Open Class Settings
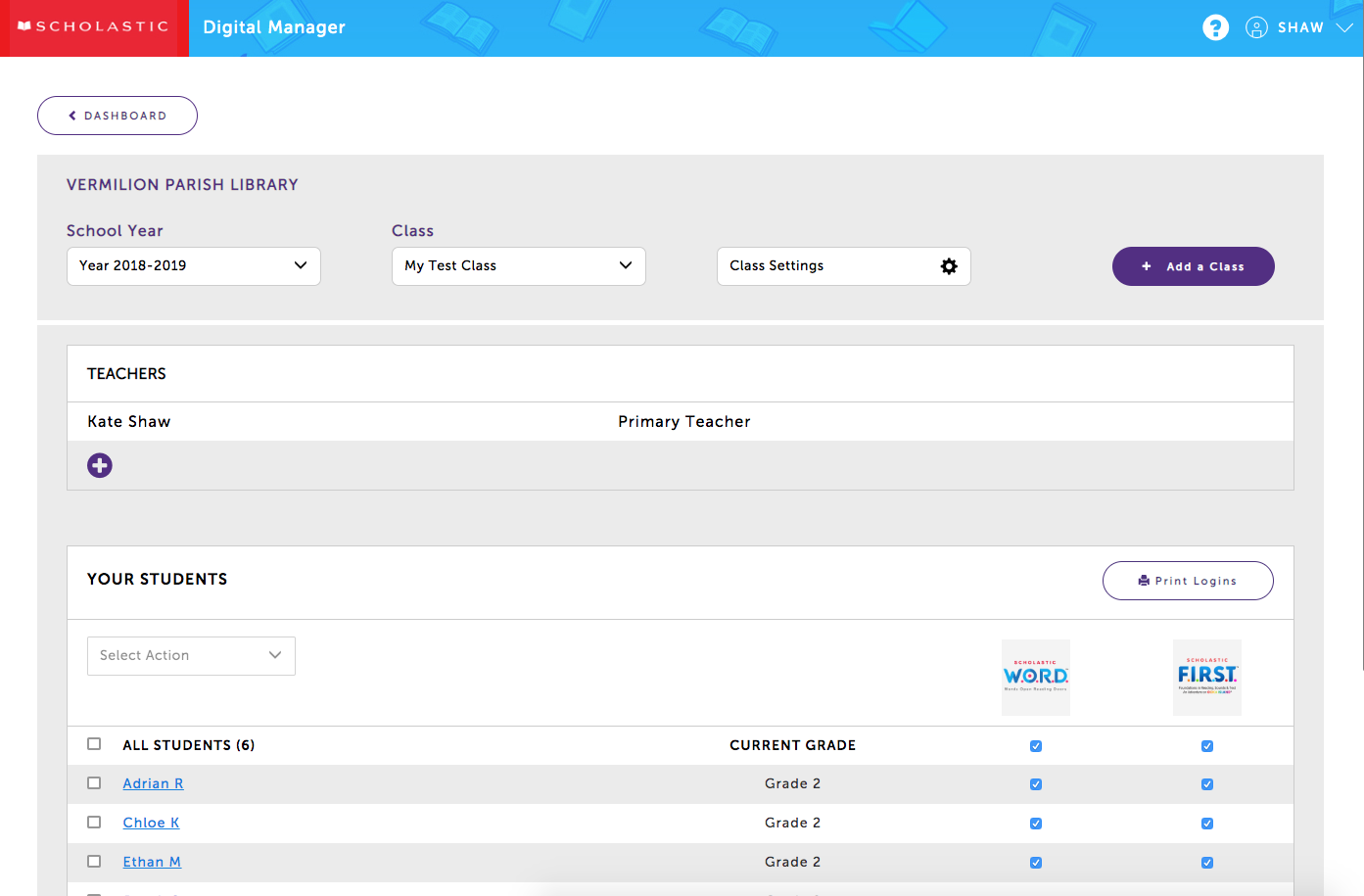This screenshot has height=896, width=1364. (844, 266)
